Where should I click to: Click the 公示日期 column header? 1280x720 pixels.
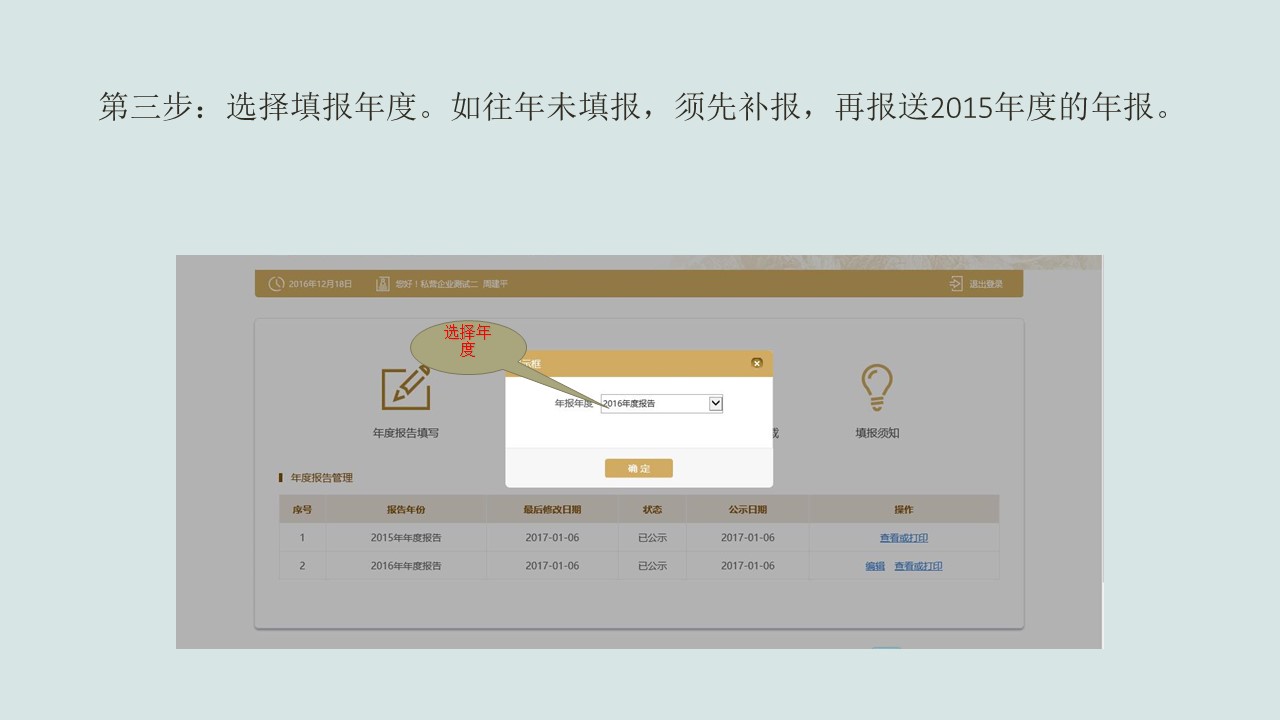tap(747, 510)
